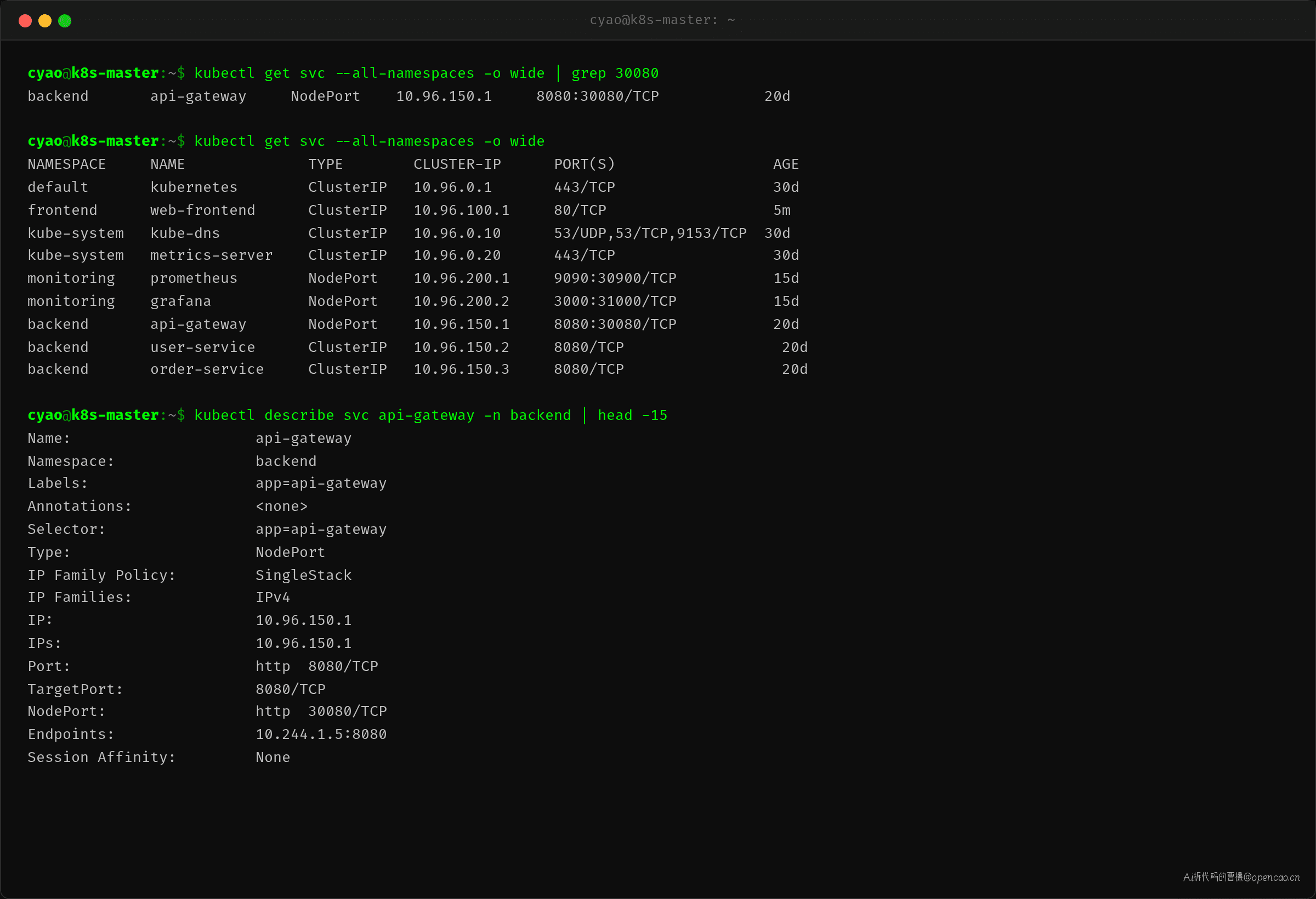1316x899 pixels.
Task: Click the Type value NodePort
Action: (x=291, y=552)
